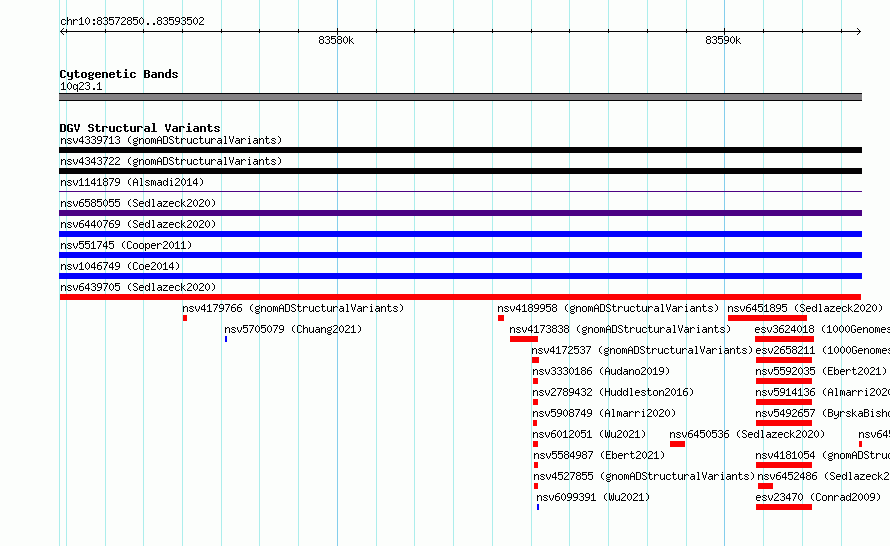Click the red bar beneath nsv6450536
The width and height of the screenshot is (890, 546).
pyautogui.click(x=677, y=444)
